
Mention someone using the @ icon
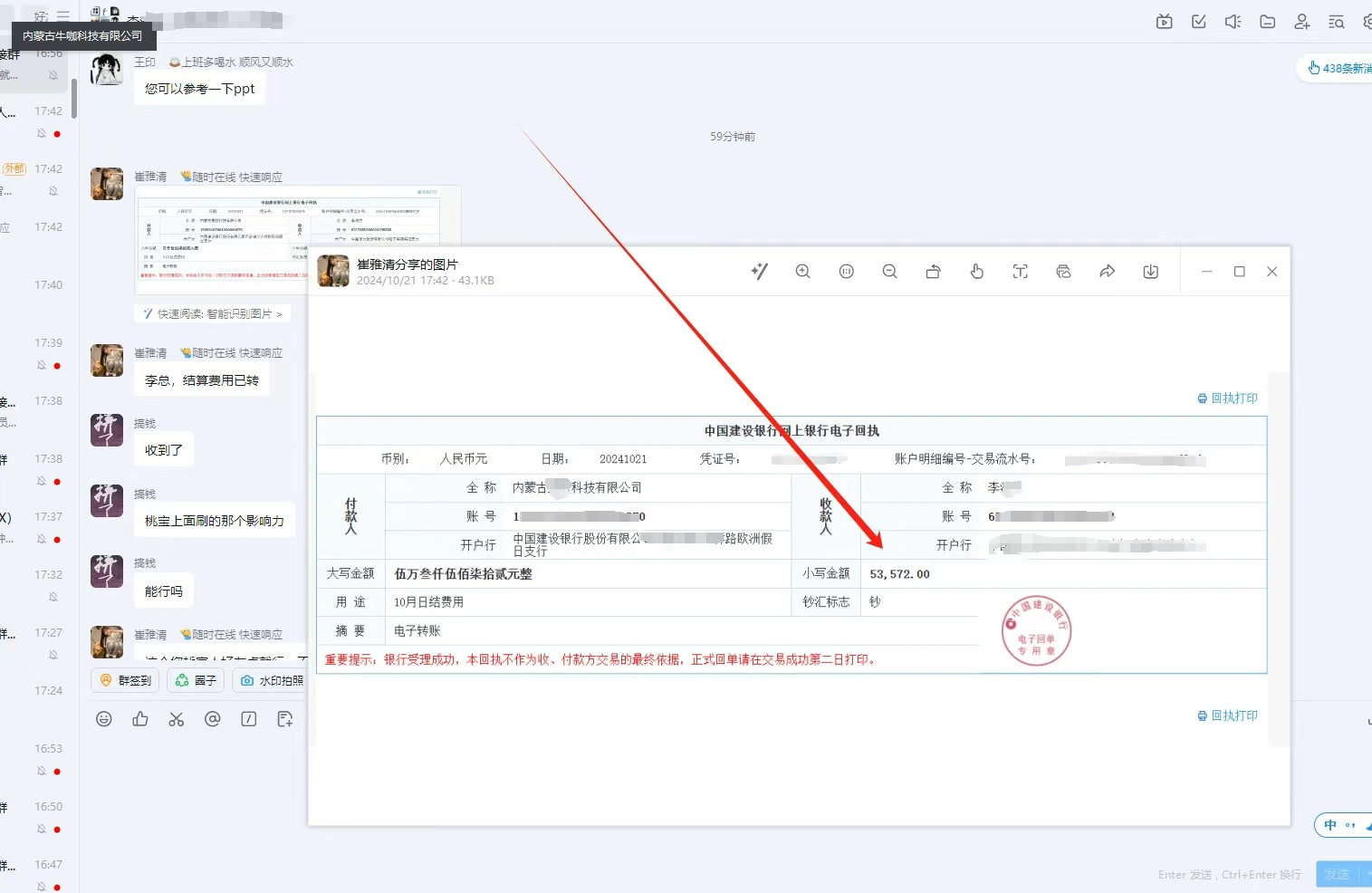pyautogui.click(x=213, y=719)
